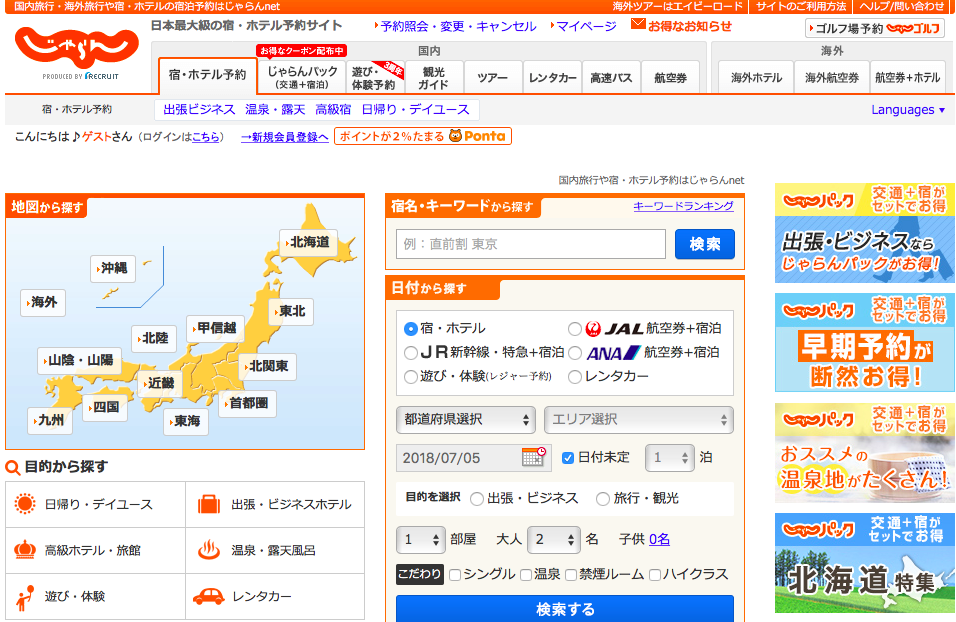956x622 pixels.
Task: Click 新規会員登録へ link
Action: (285, 137)
